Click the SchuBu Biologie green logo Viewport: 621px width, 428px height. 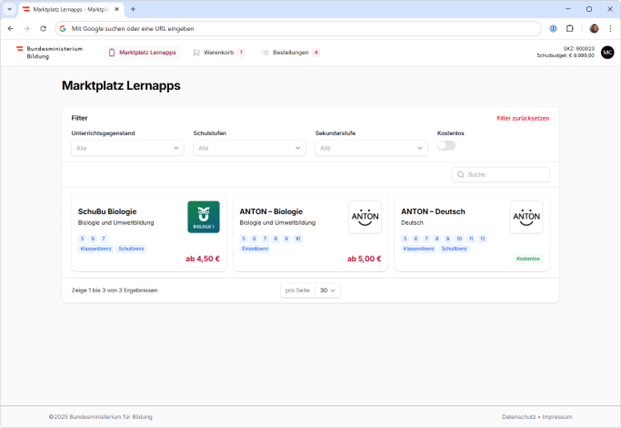[x=204, y=217]
